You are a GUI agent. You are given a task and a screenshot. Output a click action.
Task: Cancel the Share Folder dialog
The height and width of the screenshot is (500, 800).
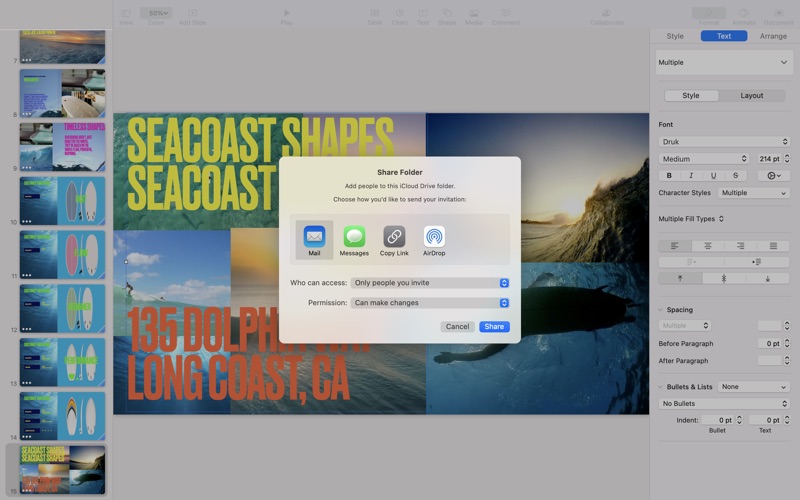(x=457, y=327)
